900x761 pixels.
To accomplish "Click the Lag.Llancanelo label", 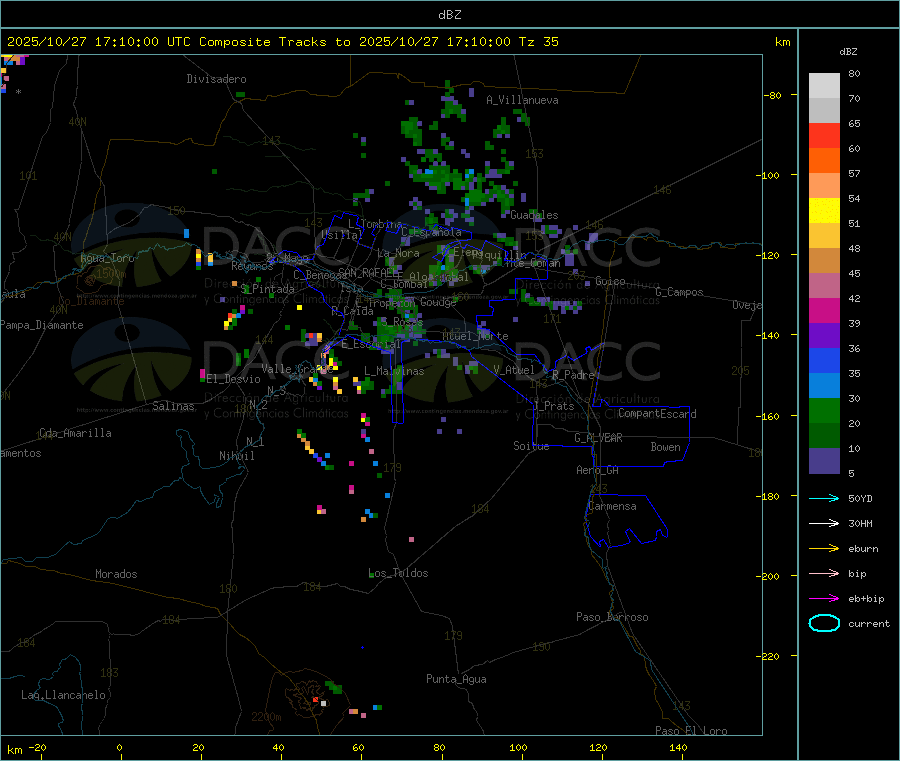I will [x=64, y=695].
